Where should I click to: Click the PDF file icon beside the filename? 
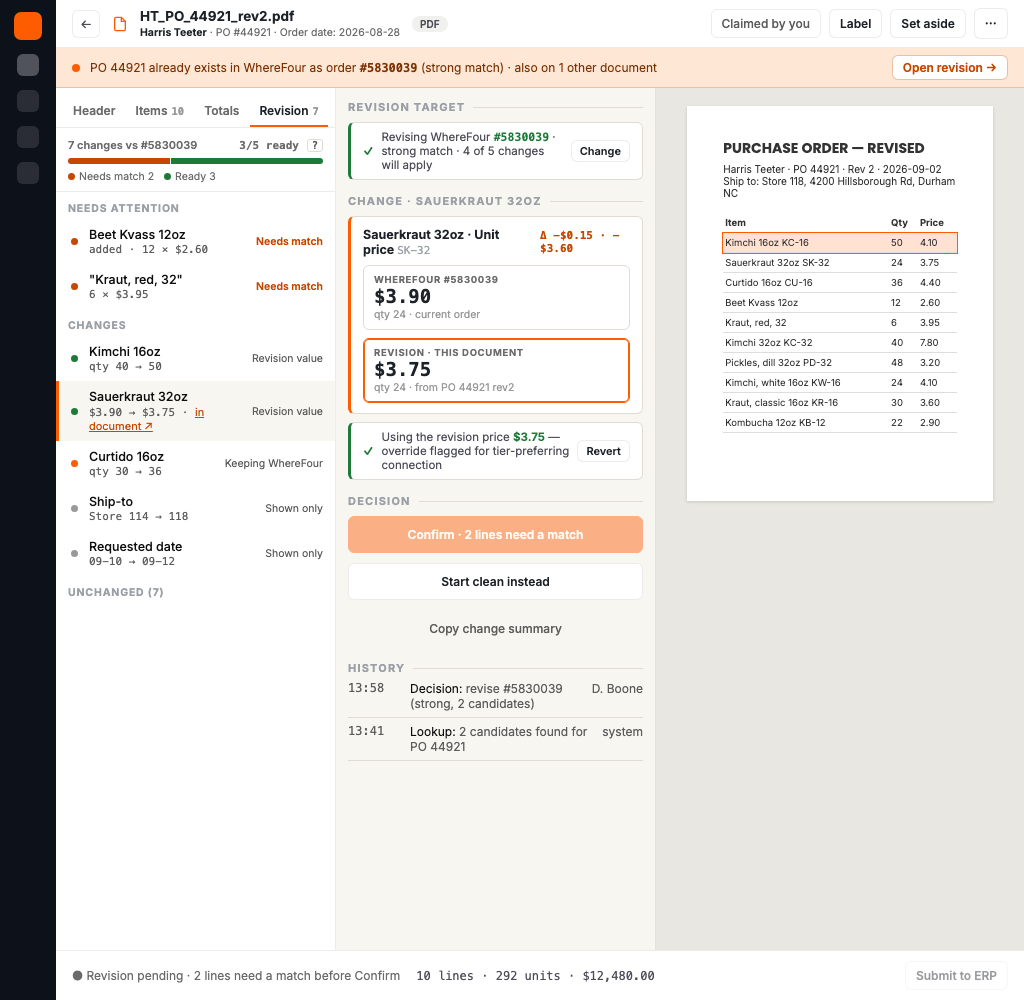[x=120, y=24]
